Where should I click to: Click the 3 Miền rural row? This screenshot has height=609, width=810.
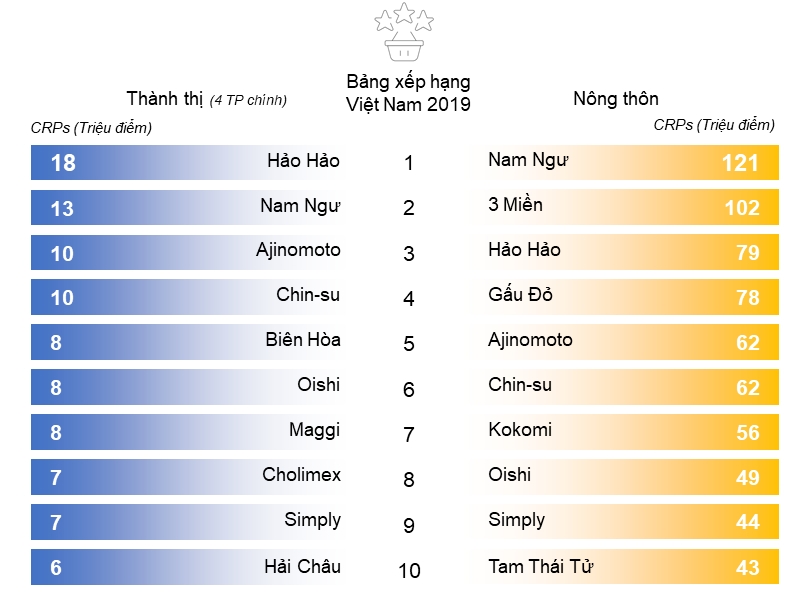point(631,207)
